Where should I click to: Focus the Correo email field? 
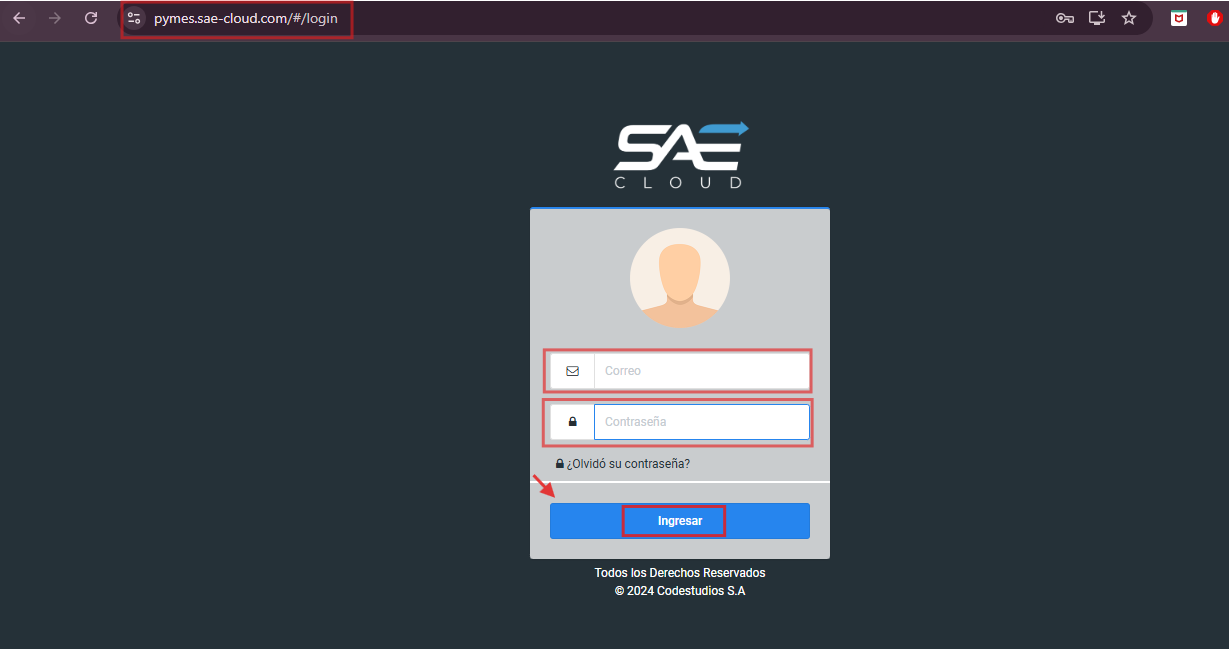pos(700,371)
